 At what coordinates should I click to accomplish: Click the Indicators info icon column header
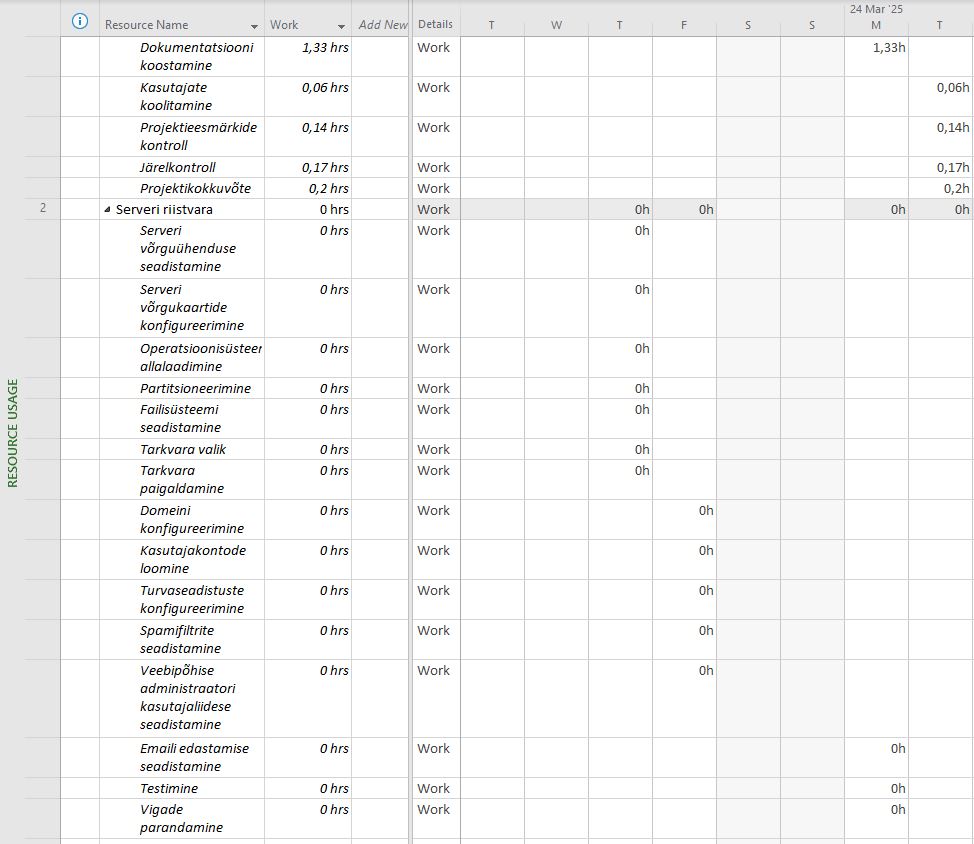tap(81, 23)
